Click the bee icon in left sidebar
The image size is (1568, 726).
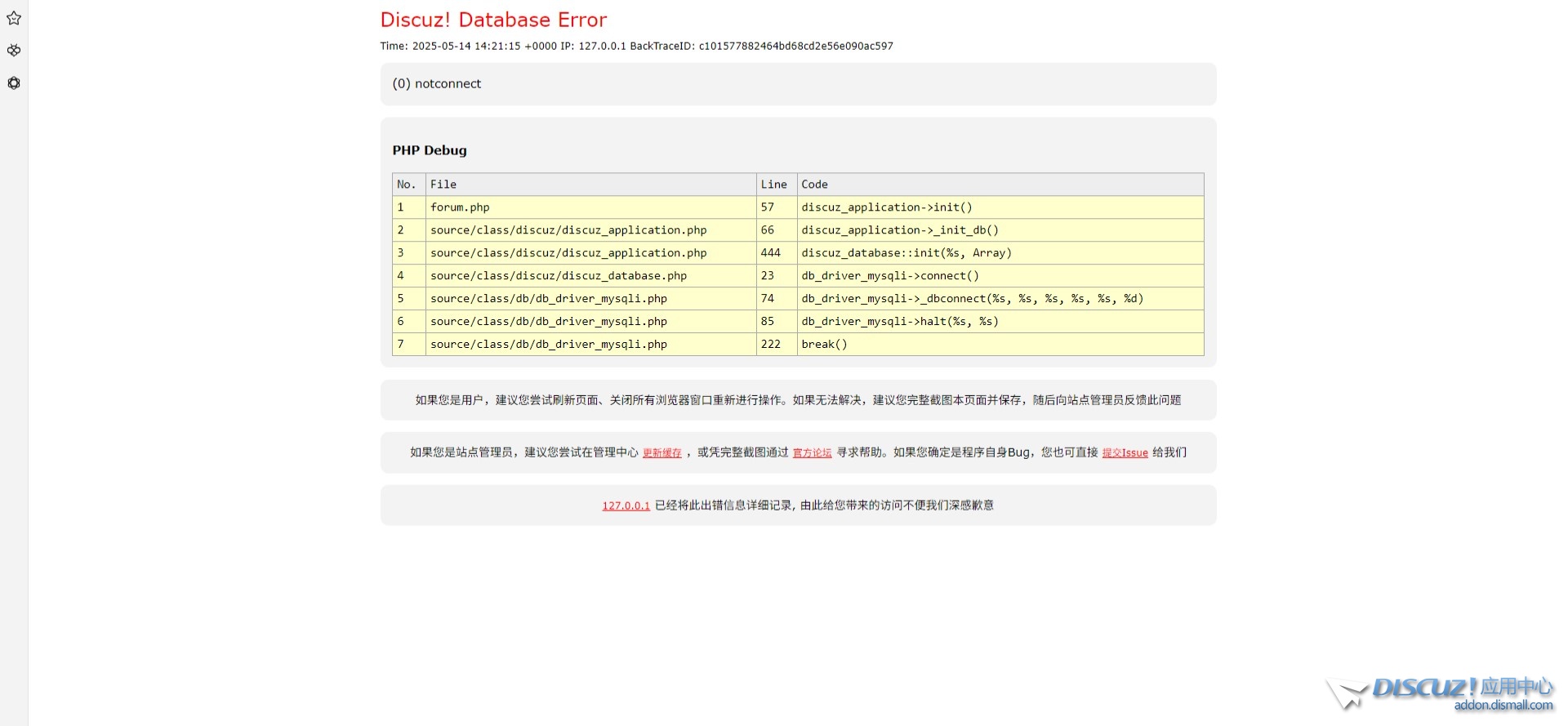click(x=14, y=51)
